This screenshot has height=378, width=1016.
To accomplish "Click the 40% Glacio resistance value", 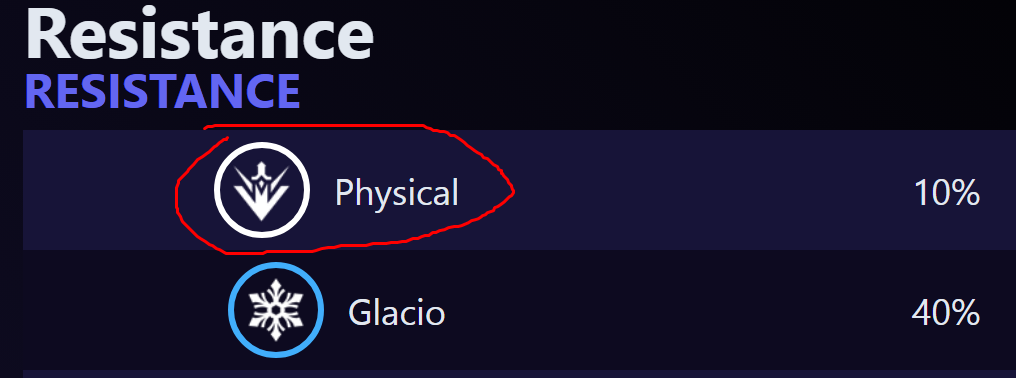I will tap(945, 313).
